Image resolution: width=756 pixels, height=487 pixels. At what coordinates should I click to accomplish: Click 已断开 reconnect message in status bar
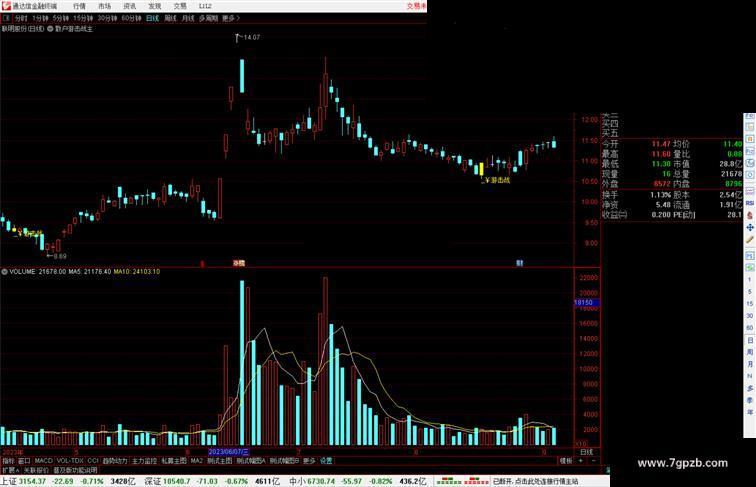pyautogui.click(x=535, y=481)
